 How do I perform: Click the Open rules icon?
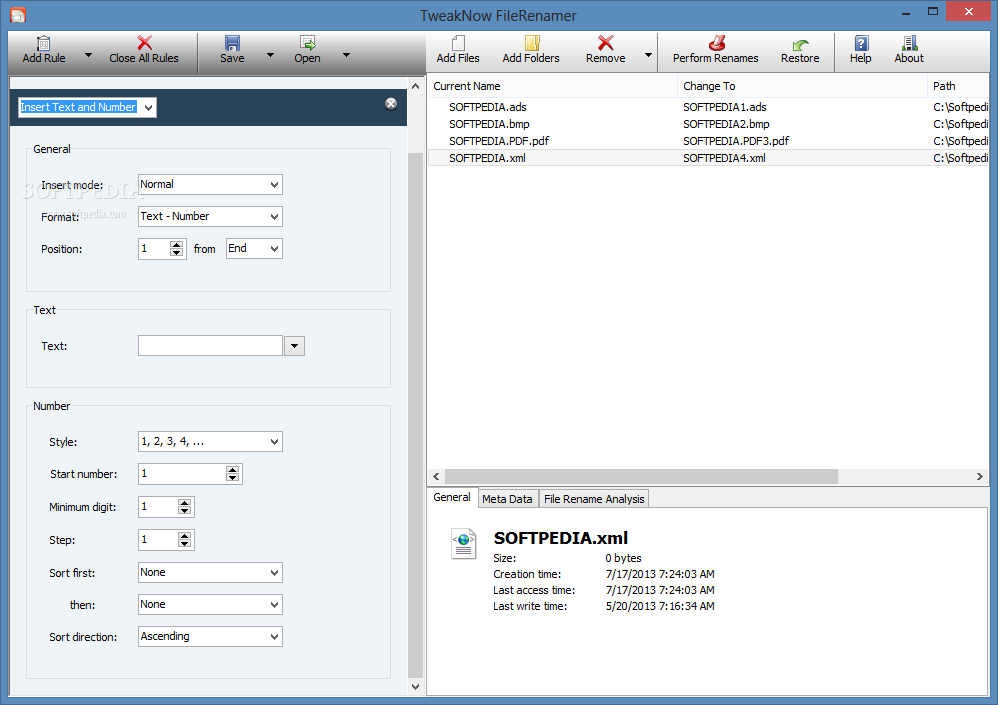[307, 43]
